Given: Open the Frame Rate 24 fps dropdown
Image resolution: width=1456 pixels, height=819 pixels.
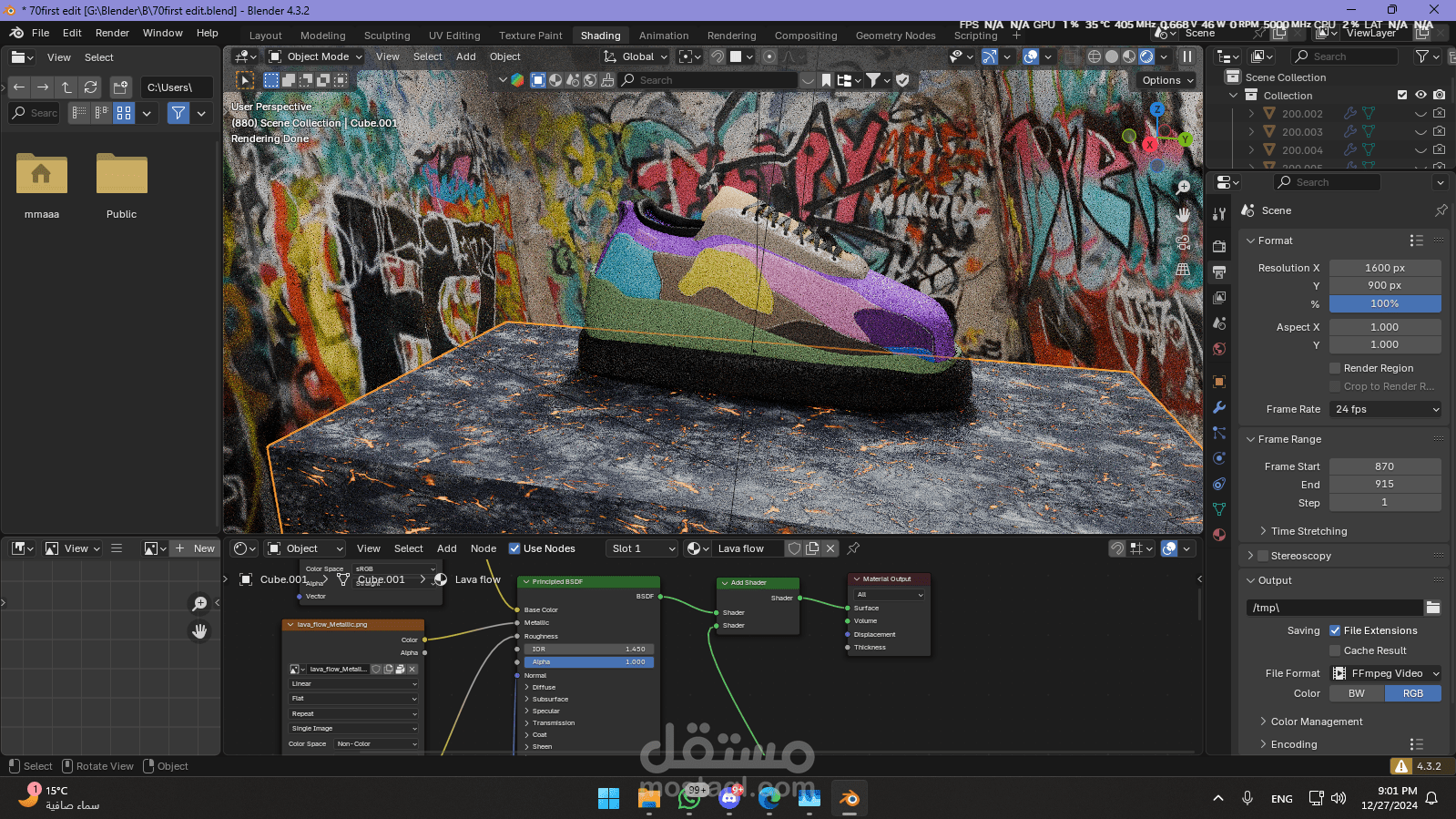Looking at the screenshot, I should pos(1385,409).
